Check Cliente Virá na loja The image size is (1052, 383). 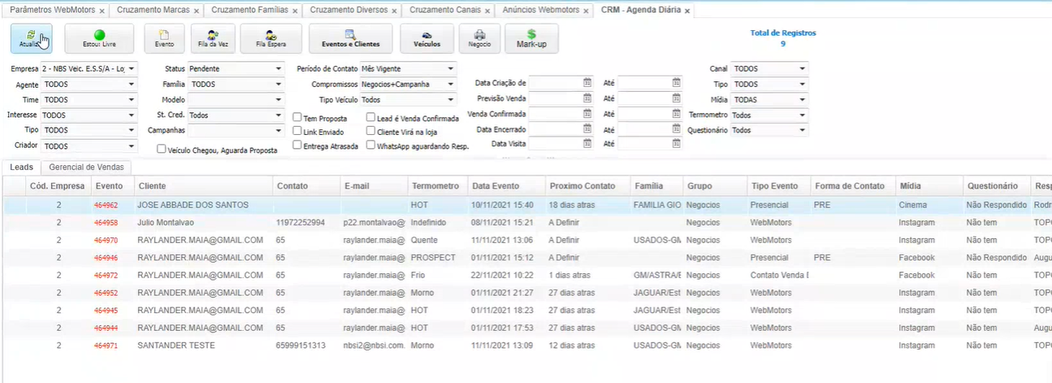[x=370, y=131]
